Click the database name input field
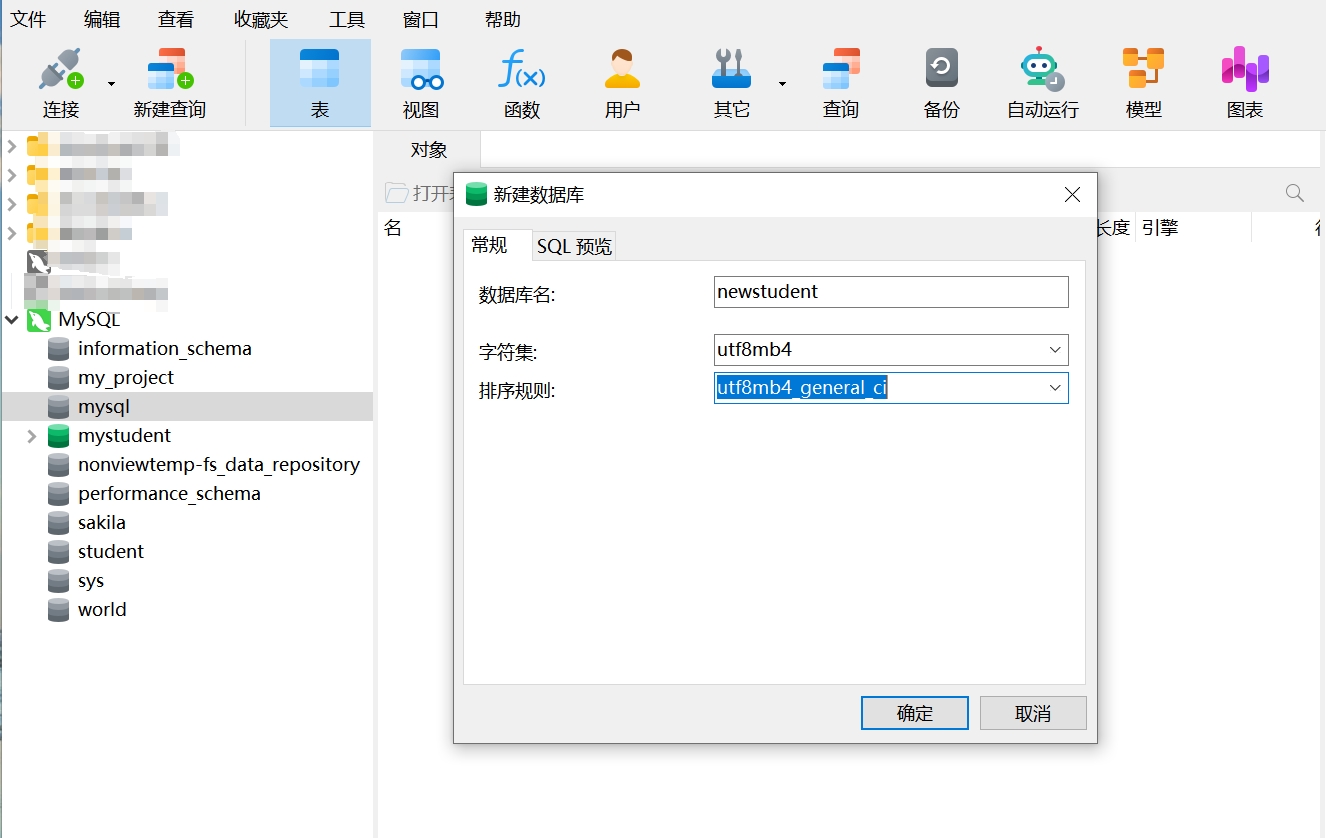 891,292
